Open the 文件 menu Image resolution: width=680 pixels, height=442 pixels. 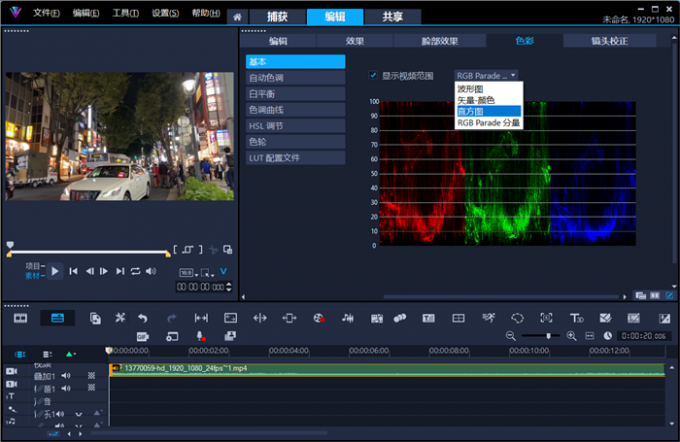46,13
